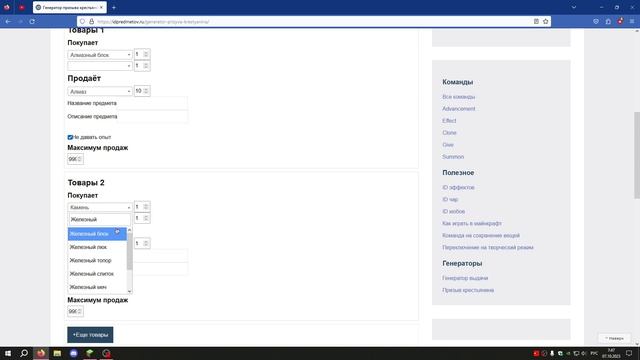
Task: Click the +Еще товары button
Action: (x=90, y=335)
